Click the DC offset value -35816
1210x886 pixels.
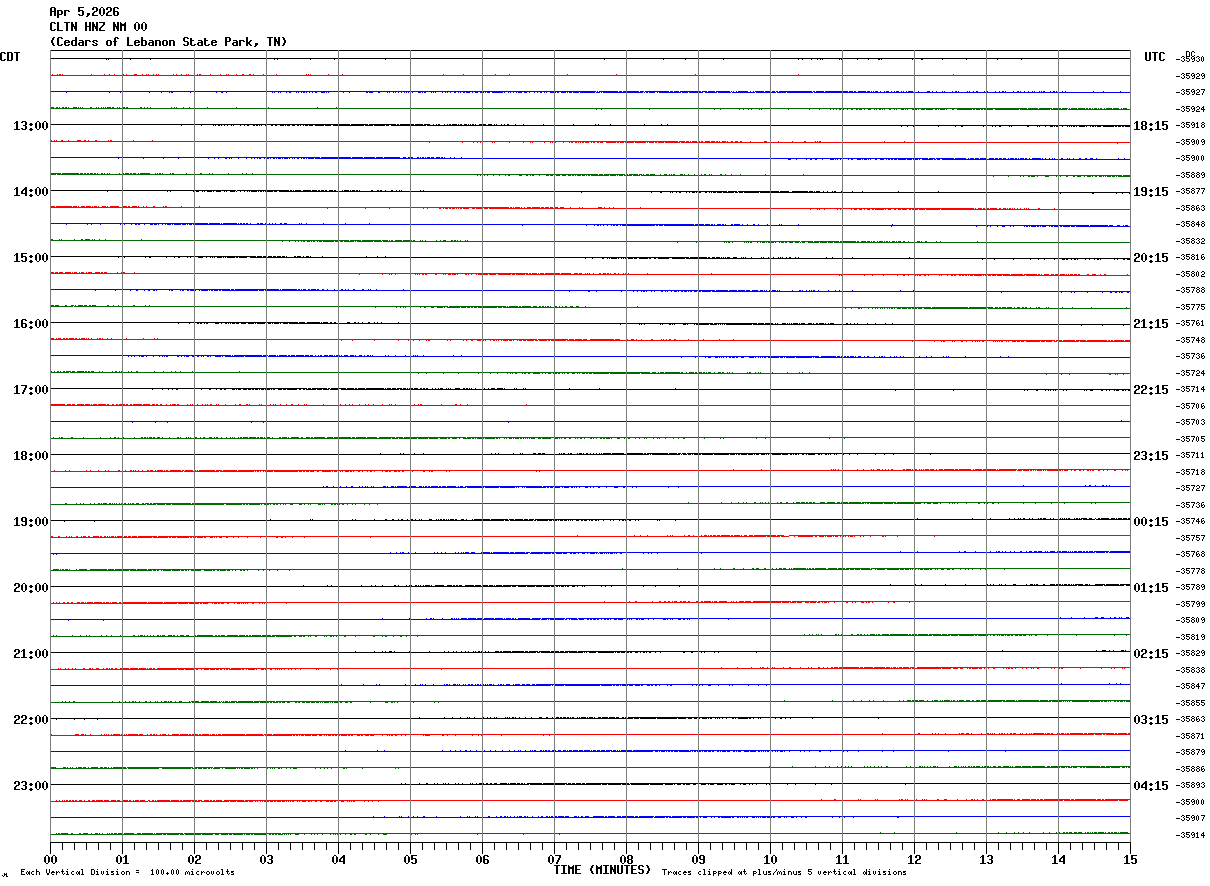(x=1190, y=257)
